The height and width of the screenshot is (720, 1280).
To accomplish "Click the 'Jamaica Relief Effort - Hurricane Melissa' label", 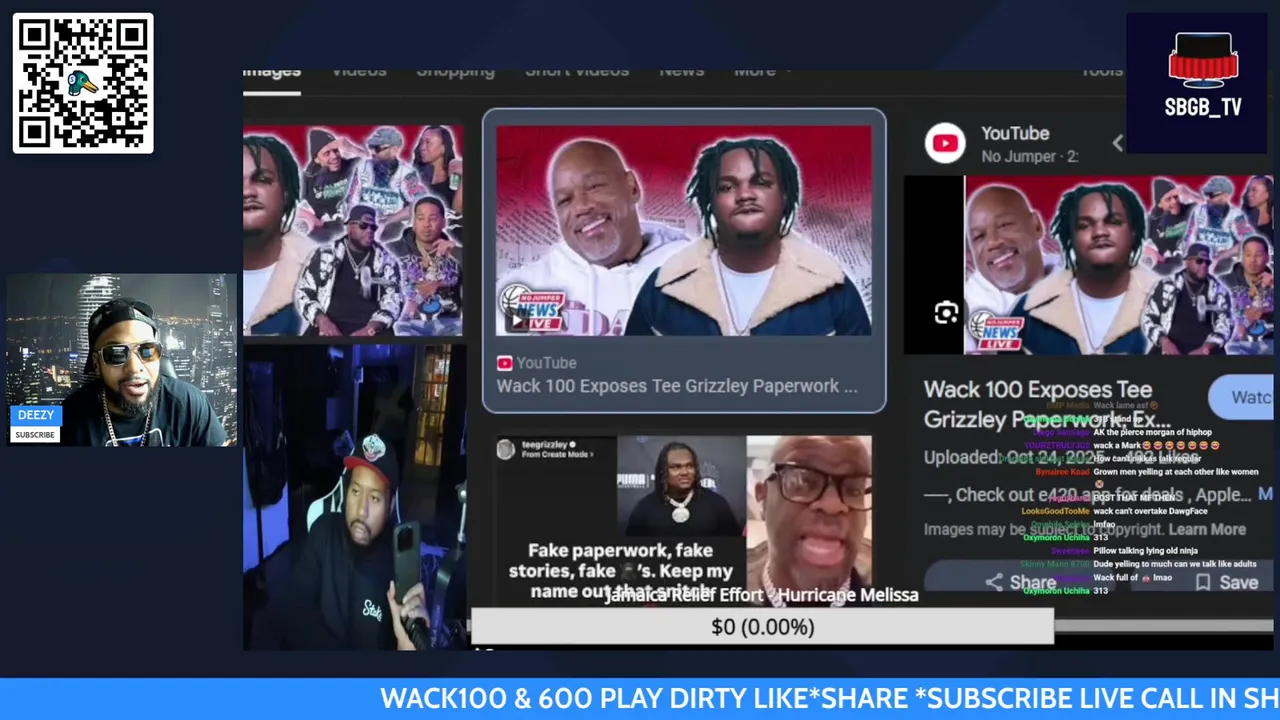I will [761, 595].
